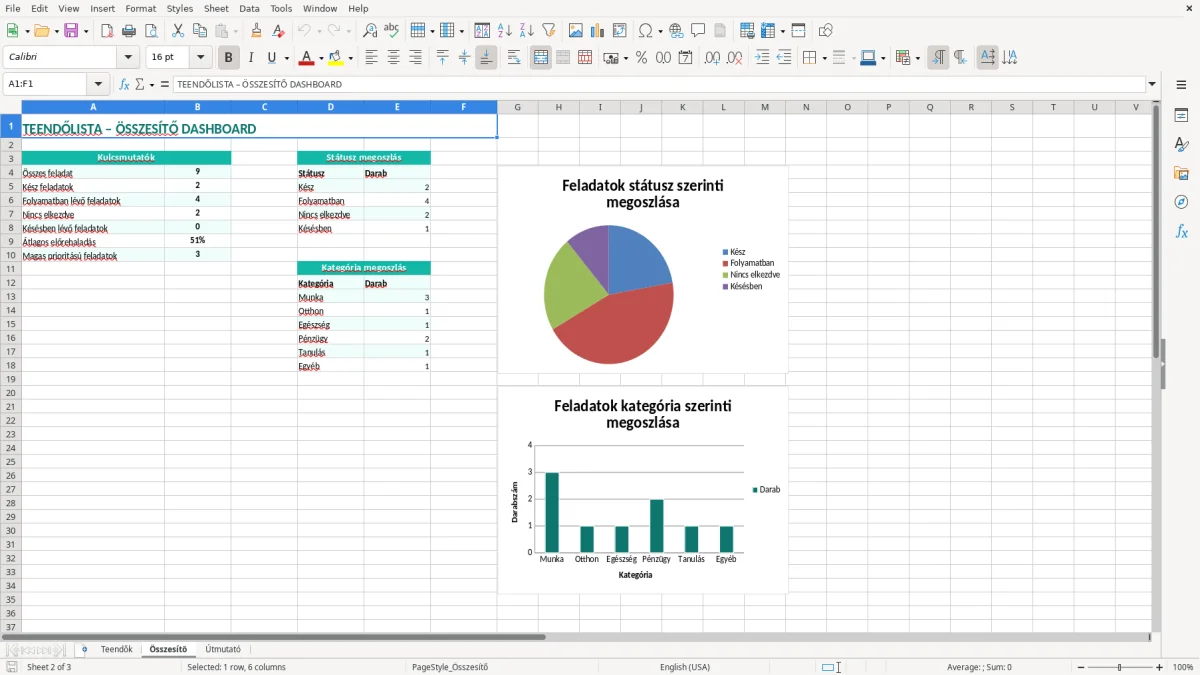1200x675 pixels.
Task: Click the Save document icon
Action: click(x=71, y=31)
